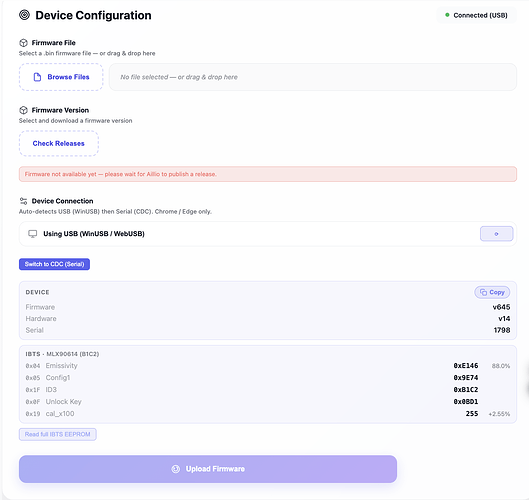529x500 pixels.
Task: Click the circular icon on Upload Firmware
Action: point(175,469)
